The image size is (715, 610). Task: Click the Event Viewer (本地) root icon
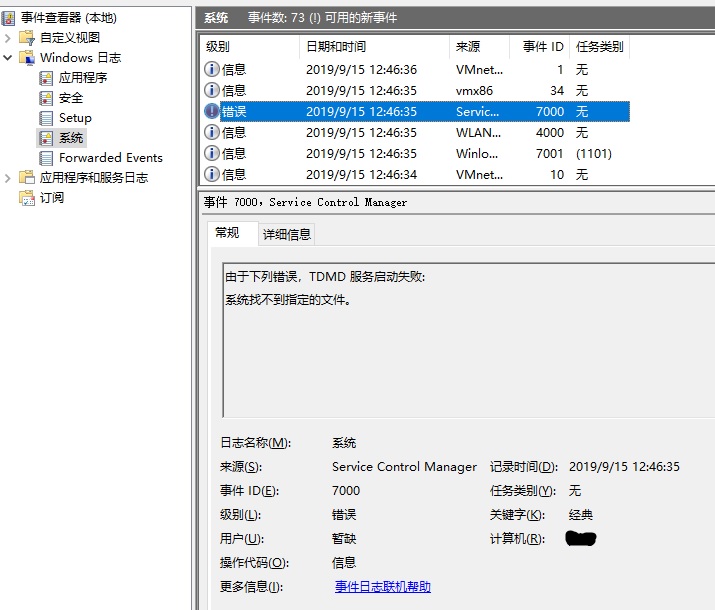(x=8, y=18)
